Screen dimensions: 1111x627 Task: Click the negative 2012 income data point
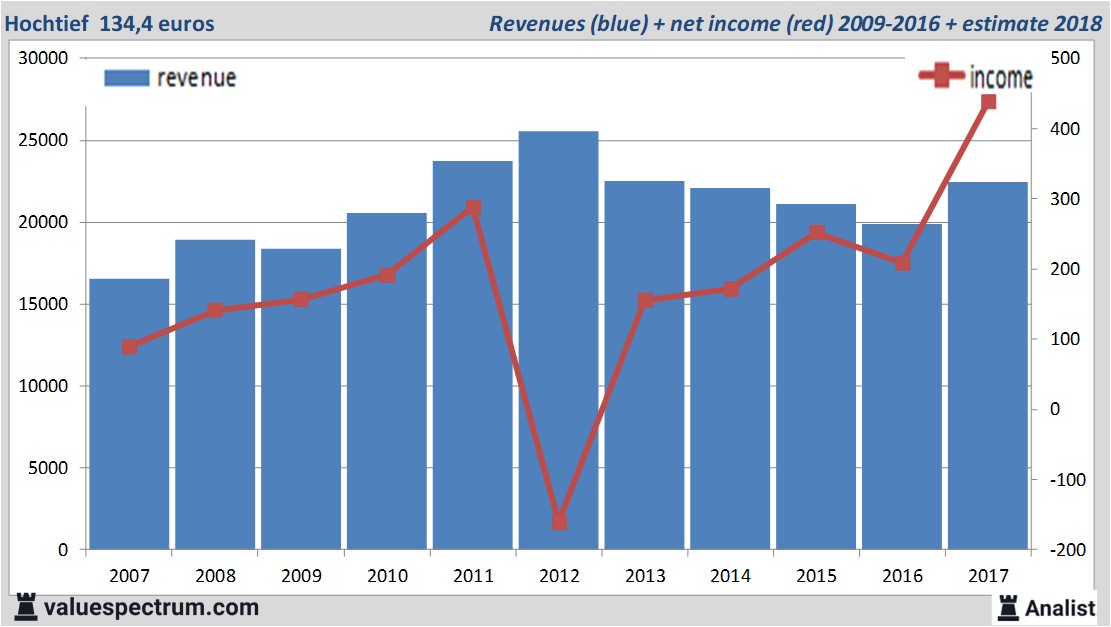click(x=559, y=521)
